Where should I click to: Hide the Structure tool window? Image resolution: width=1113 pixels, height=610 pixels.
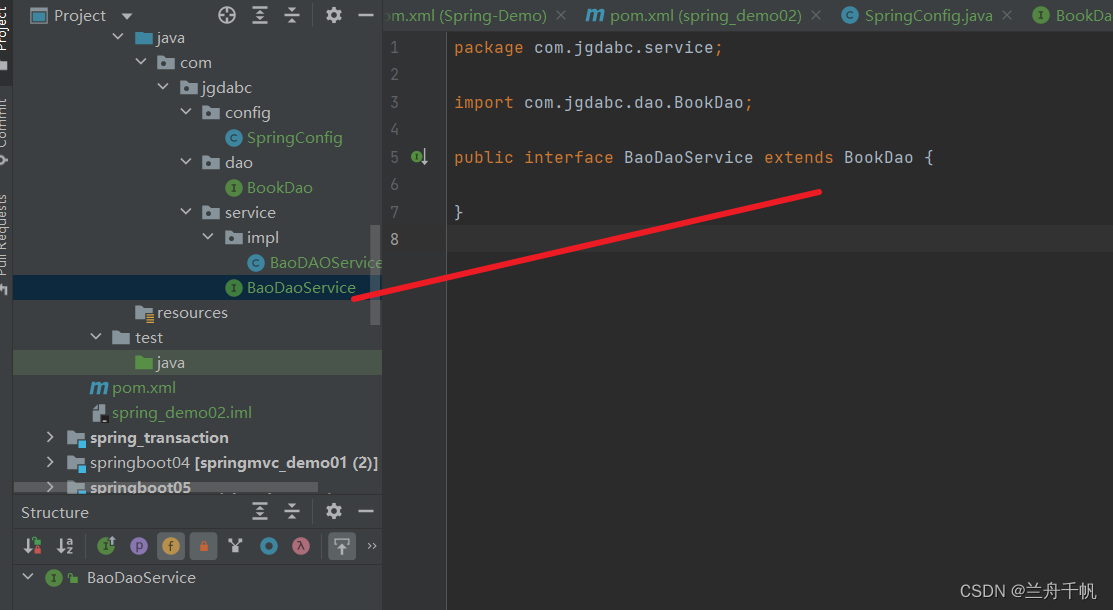coord(366,511)
